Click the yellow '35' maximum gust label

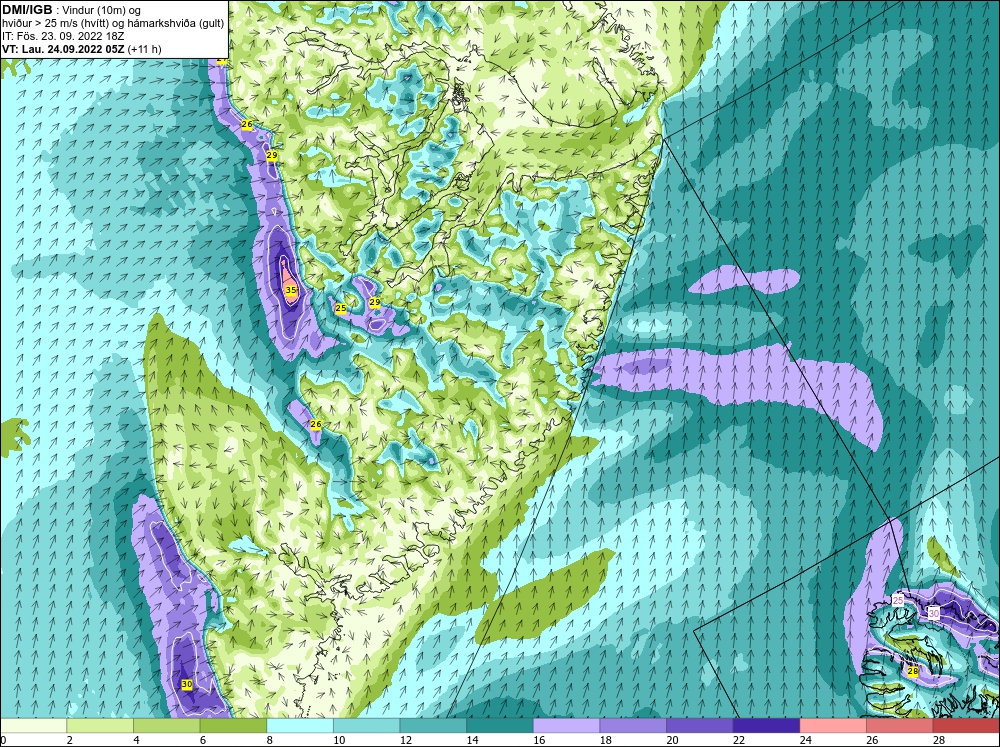coord(291,290)
